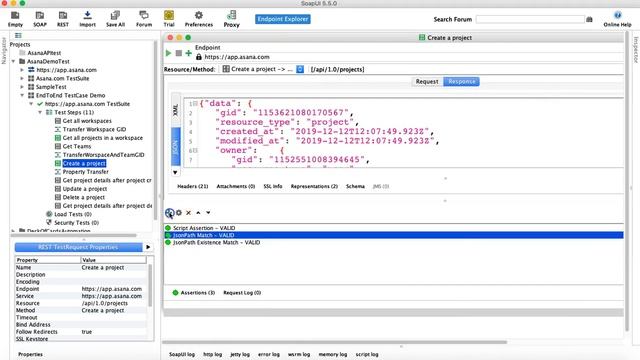The width and height of the screenshot is (640, 360).
Task: Open the SoapUI log tab
Action: 182,354
